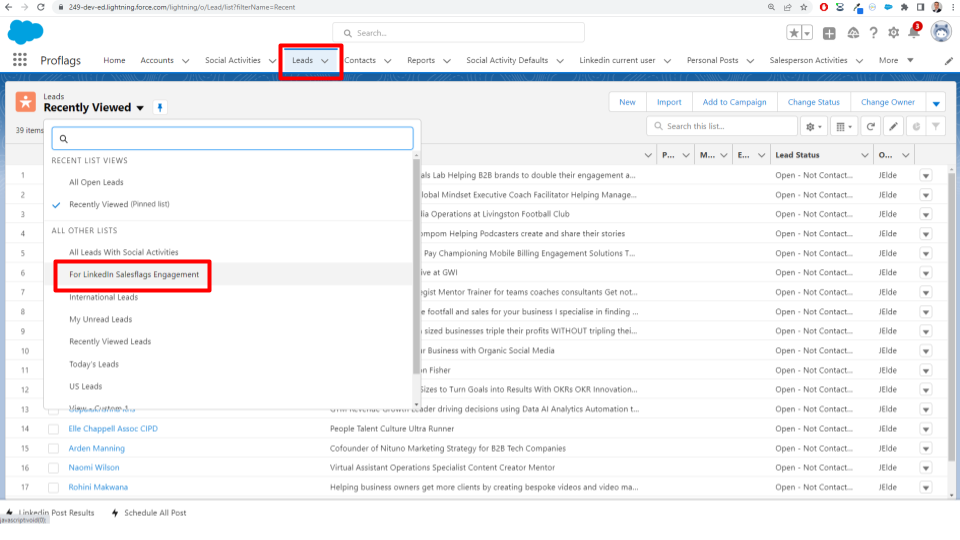This screenshot has height=540, width=960.
Task: Bookmark this page with the star
Action: point(804,7)
